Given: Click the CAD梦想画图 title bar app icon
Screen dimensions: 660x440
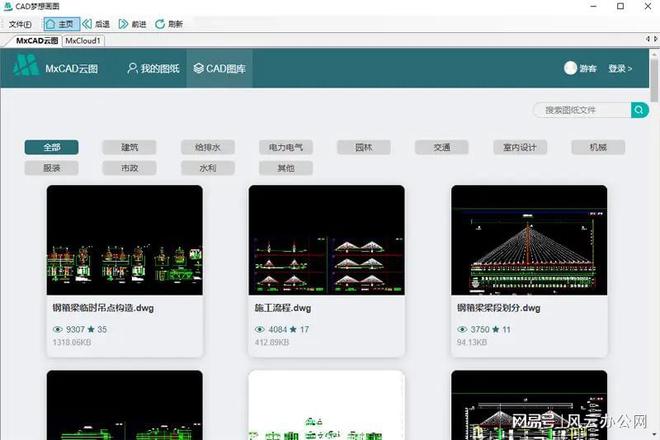Looking at the screenshot, I should click(x=8, y=6).
